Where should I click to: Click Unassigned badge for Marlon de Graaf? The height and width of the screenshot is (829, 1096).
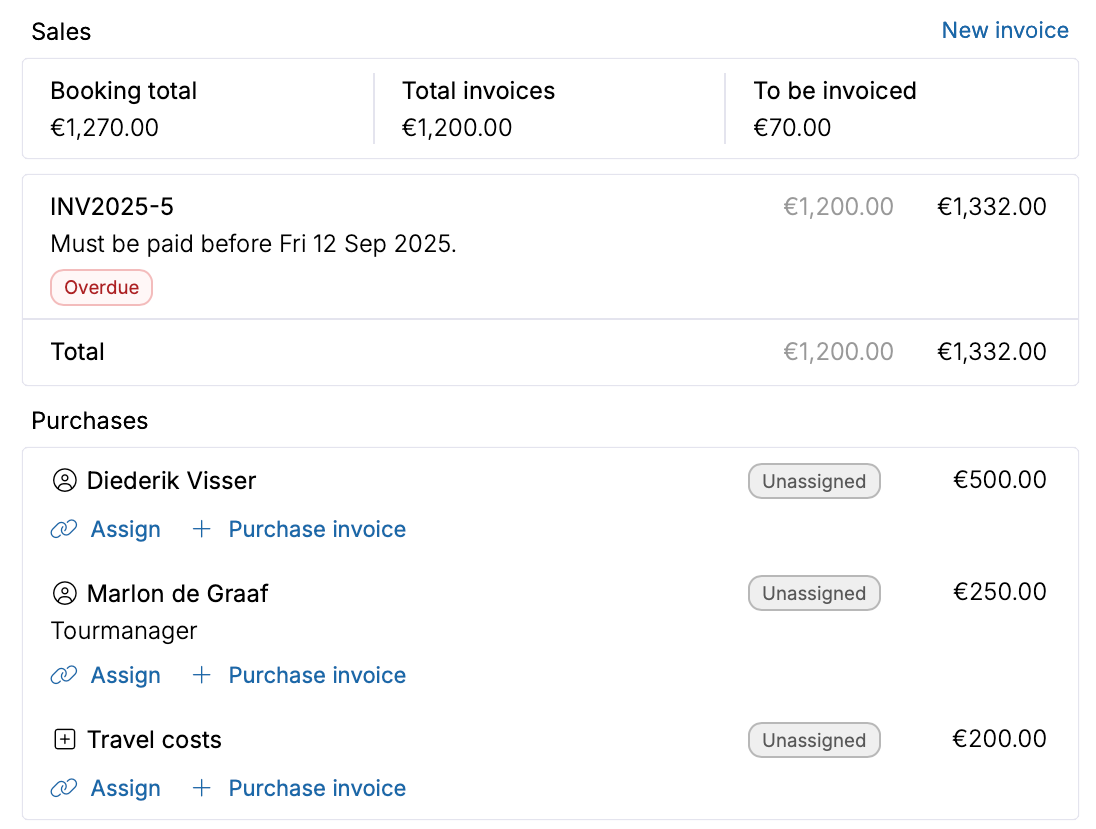814,594
